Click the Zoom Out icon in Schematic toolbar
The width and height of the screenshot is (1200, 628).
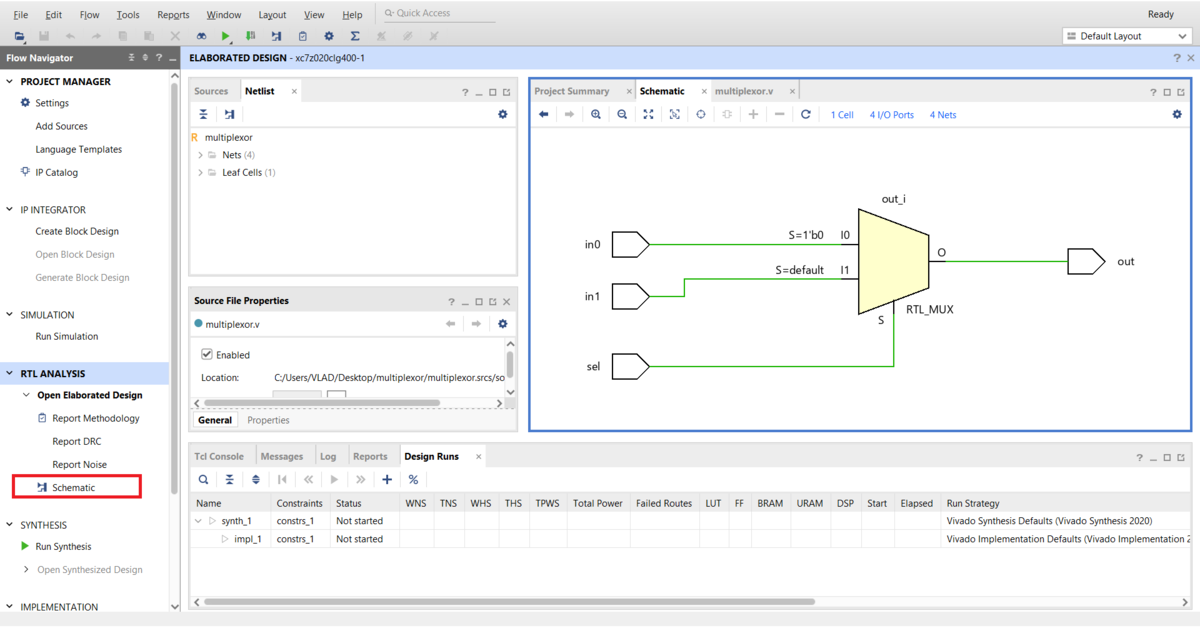pyautogui.click(x=622, y=115)
